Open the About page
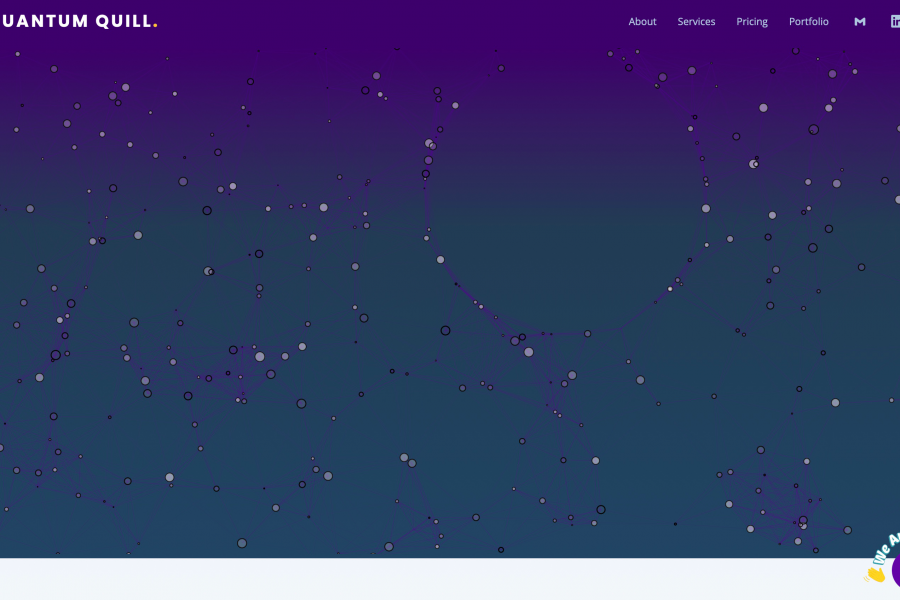This screenshot has width=900, height=600. (x=642, y=21)
